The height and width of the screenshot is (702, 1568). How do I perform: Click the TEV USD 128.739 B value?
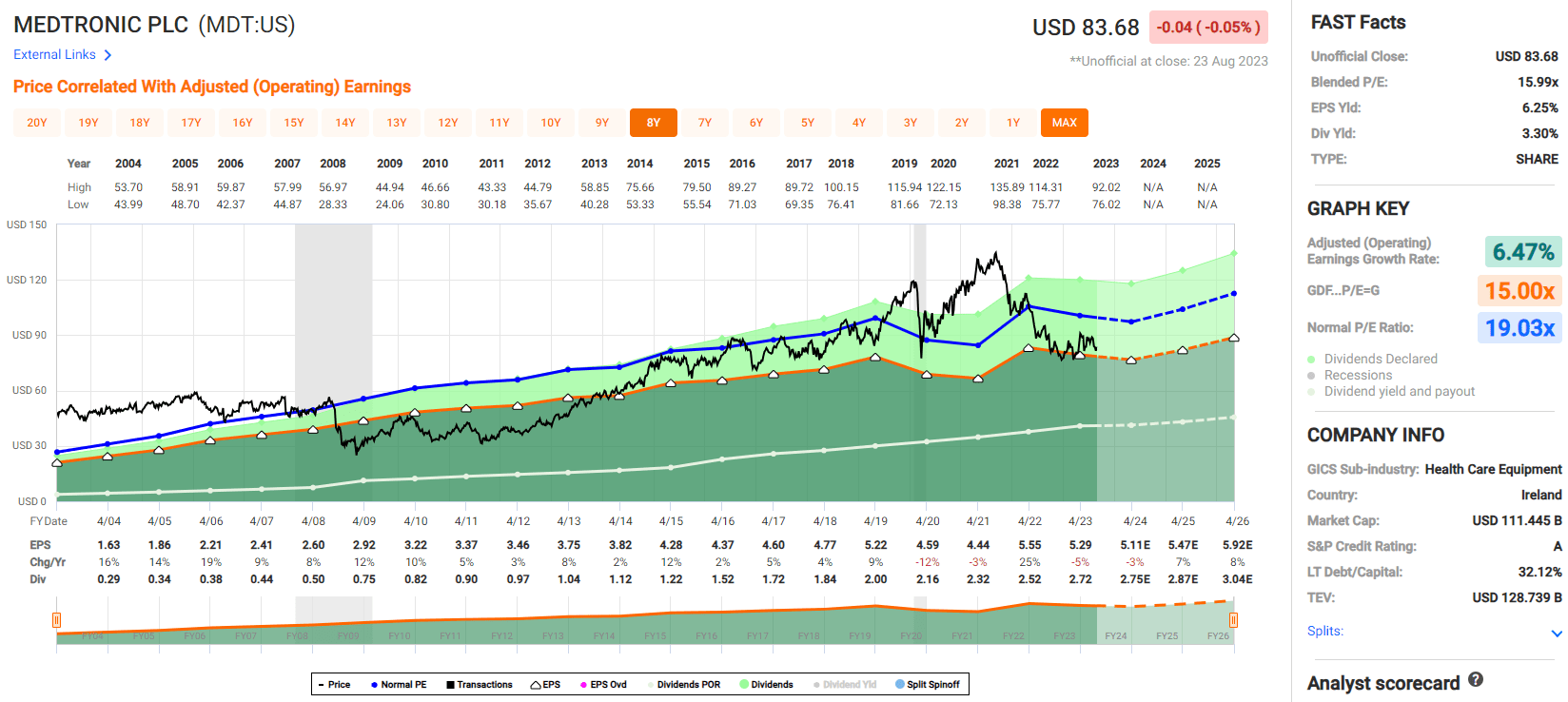tap(1517, 597)
